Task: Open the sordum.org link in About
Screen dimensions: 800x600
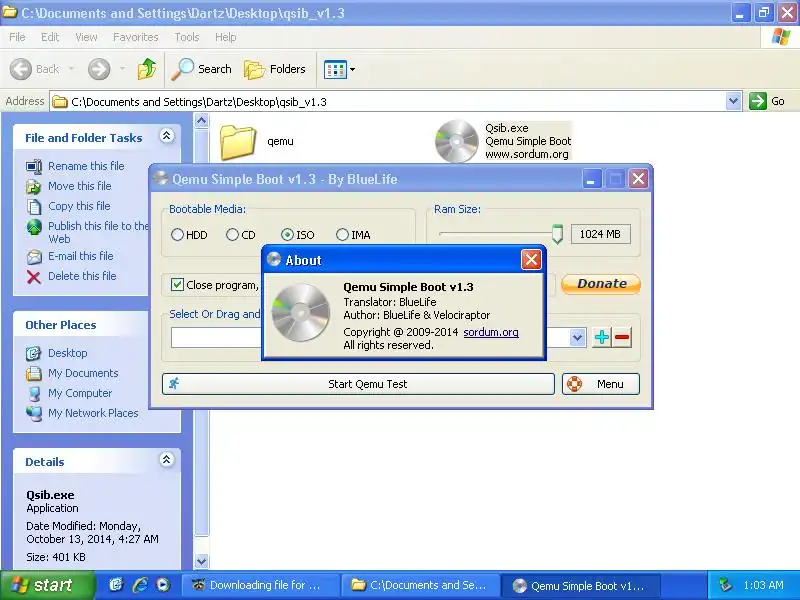Action: pos(491,332)
